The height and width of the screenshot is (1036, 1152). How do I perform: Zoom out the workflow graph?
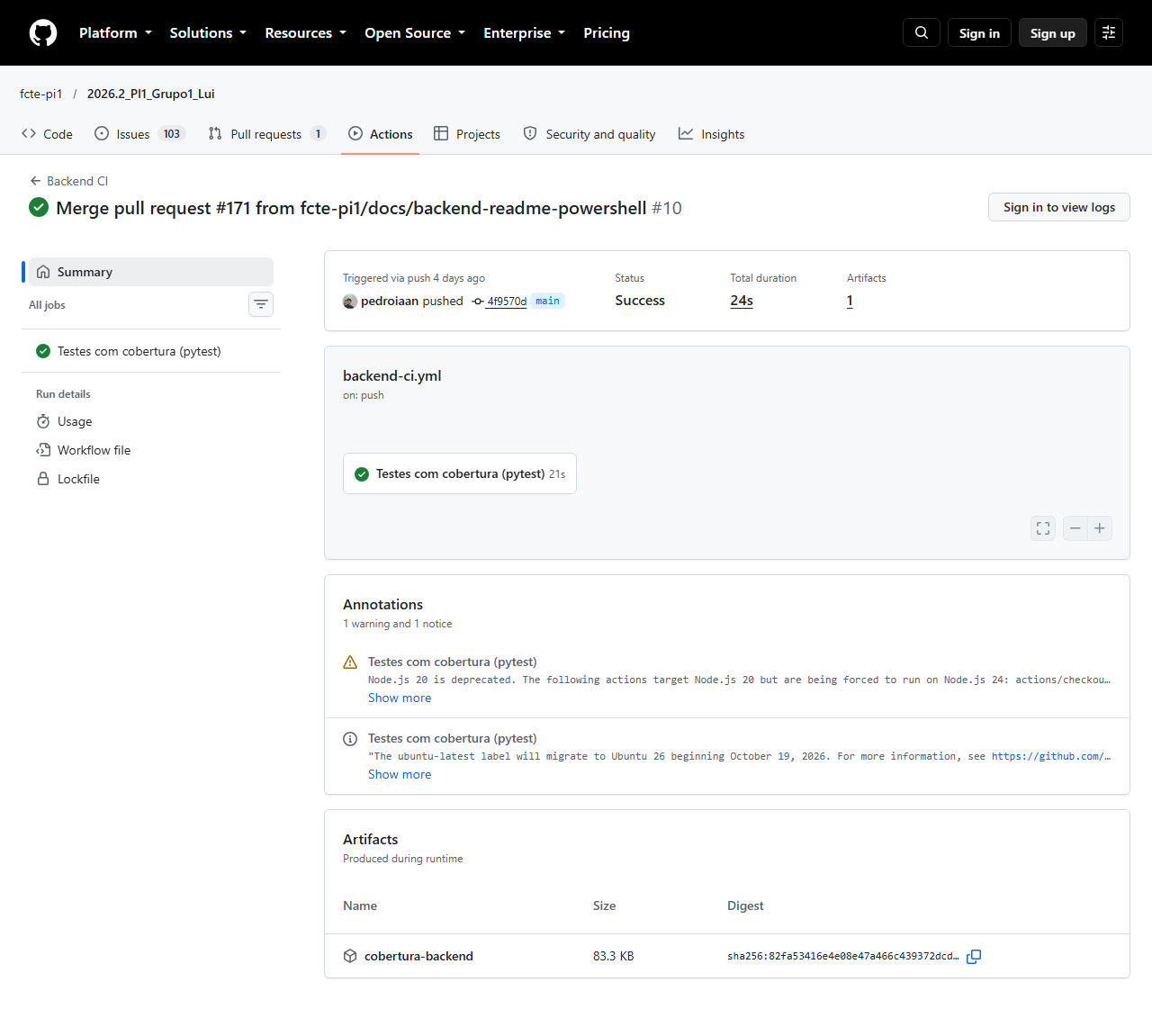click(1075, 528)
